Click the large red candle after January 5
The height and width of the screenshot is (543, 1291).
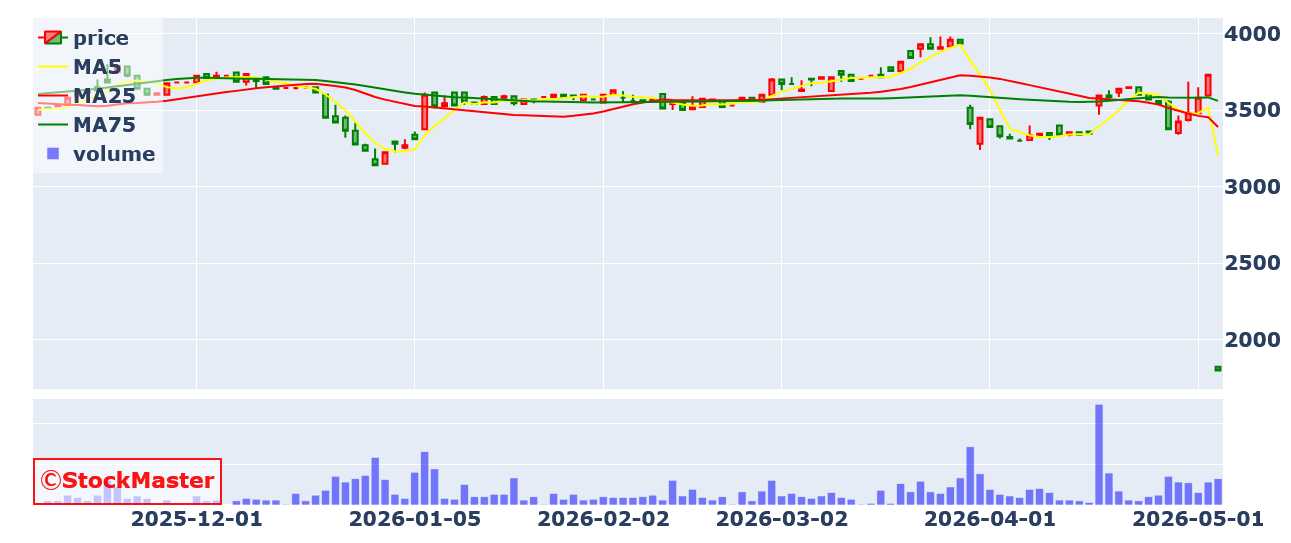click(424, 112)
